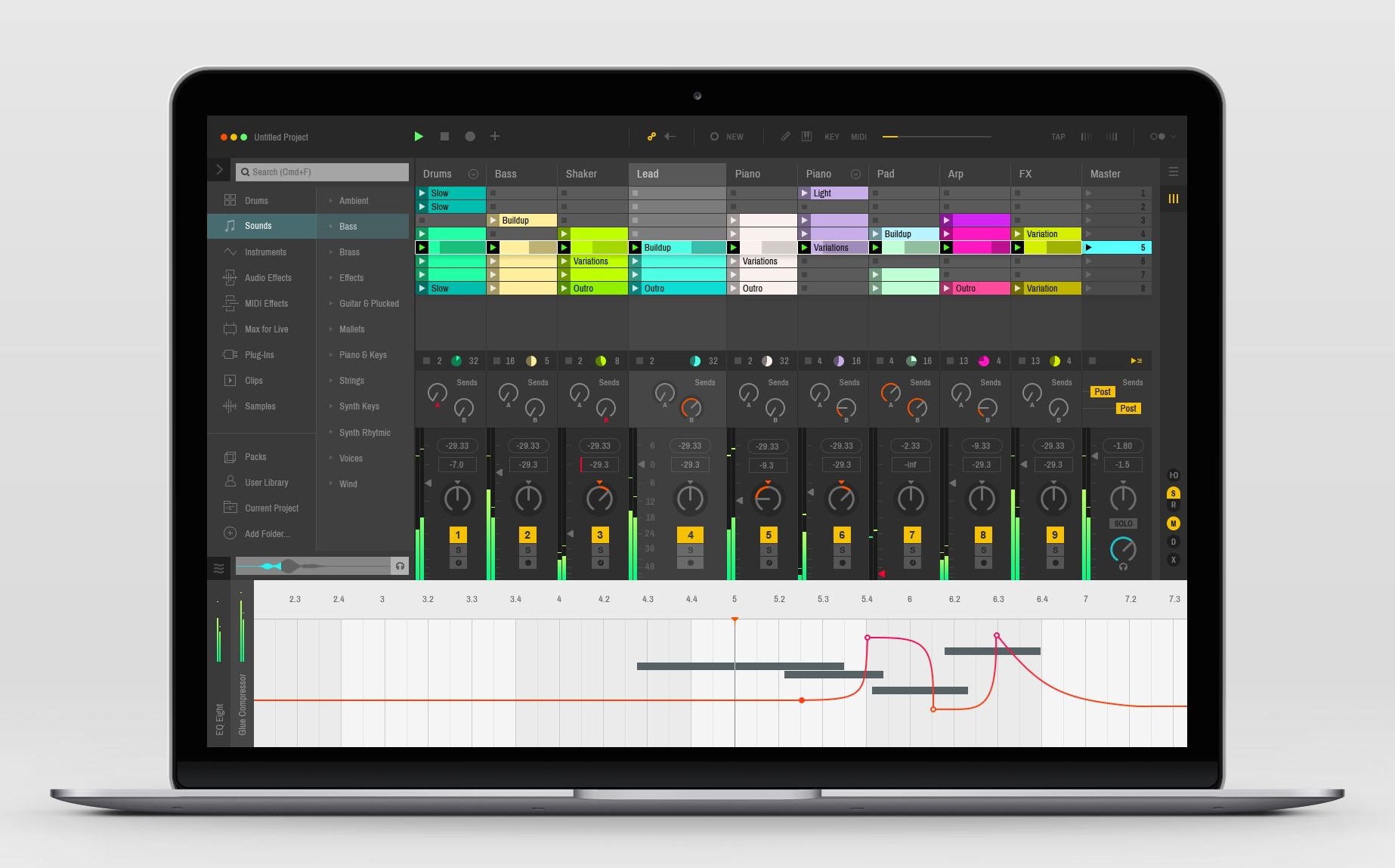The image size is (1395, 868).
Task: Toggle the KEY mapping mode switch
Action: coord(831,137)
